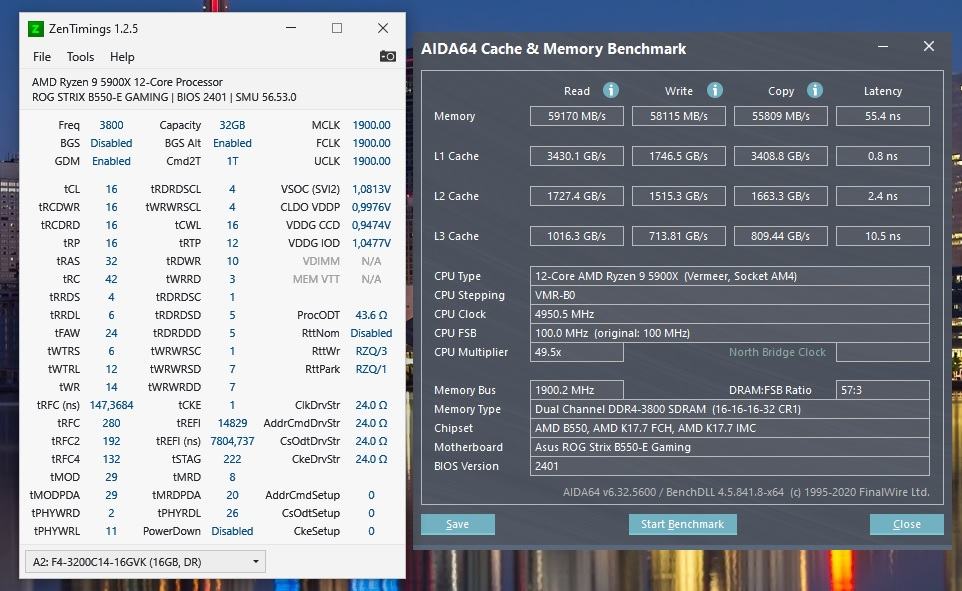This screenshot has height=591, width=962.
Task: Click the Start Benchmark button
Action: click(x=682, y=524)
